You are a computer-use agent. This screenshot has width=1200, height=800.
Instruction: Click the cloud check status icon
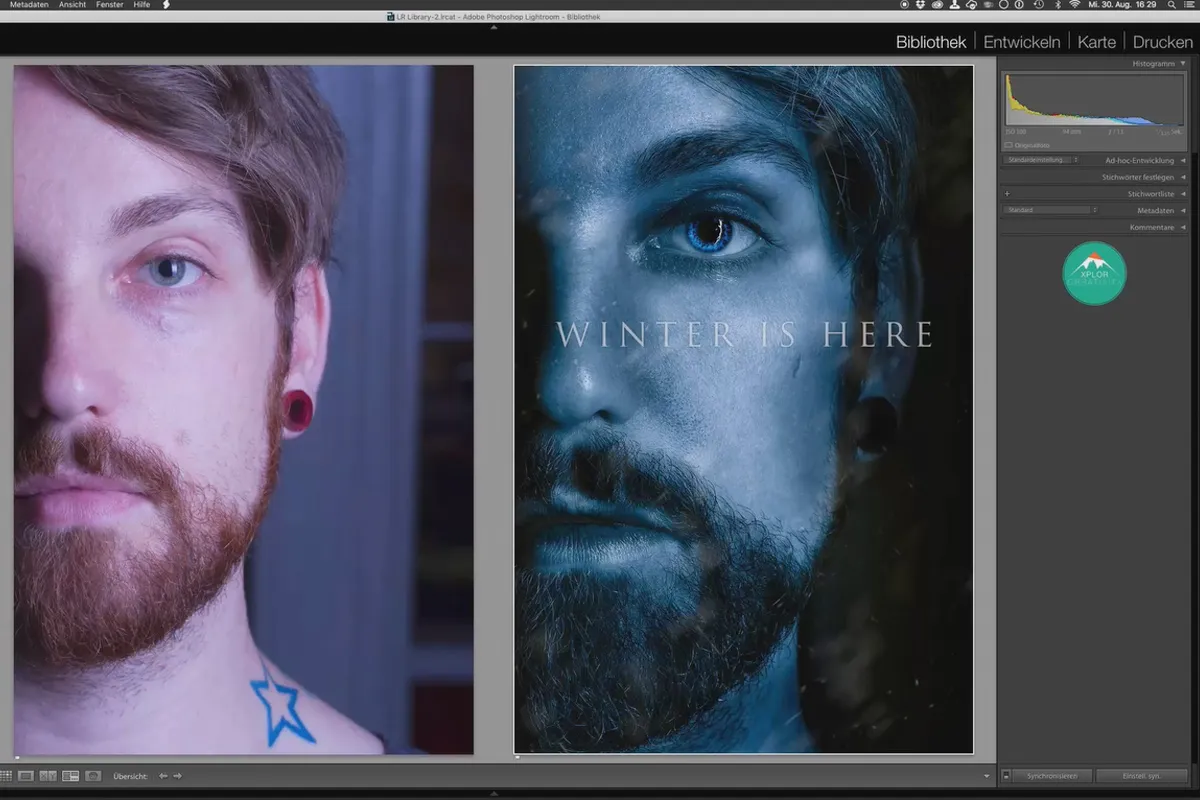click(x=971, y=4)
